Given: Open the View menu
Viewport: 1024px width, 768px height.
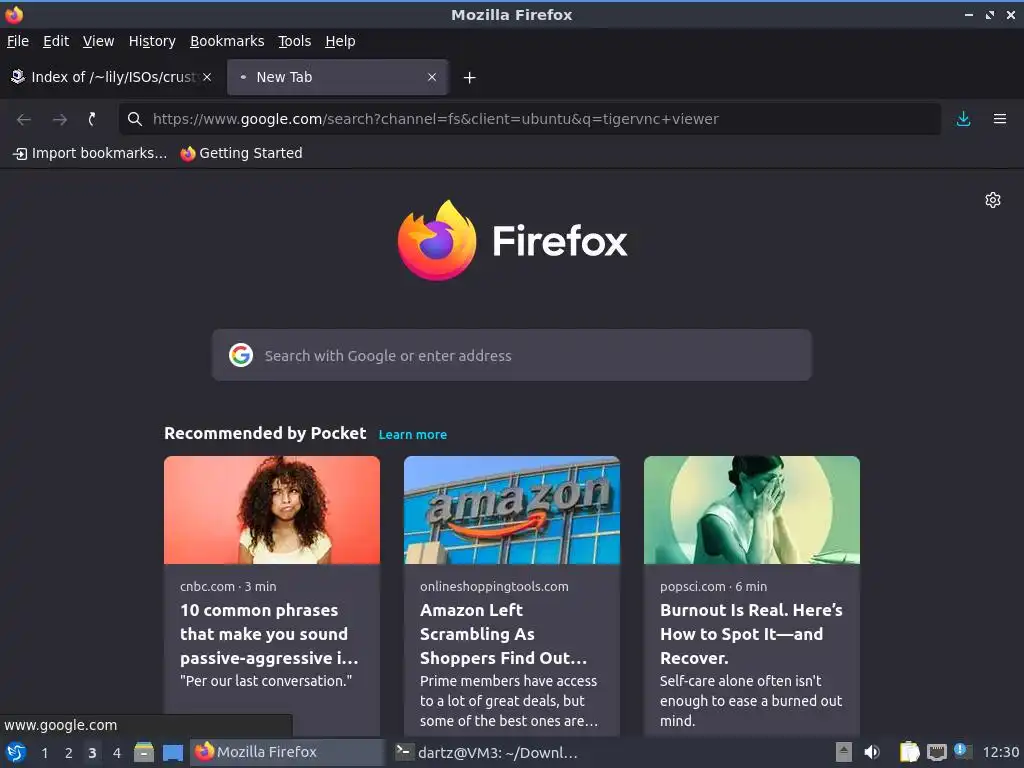Looking at the screenshot, I should pyautogui.click(x=98, y=41).
